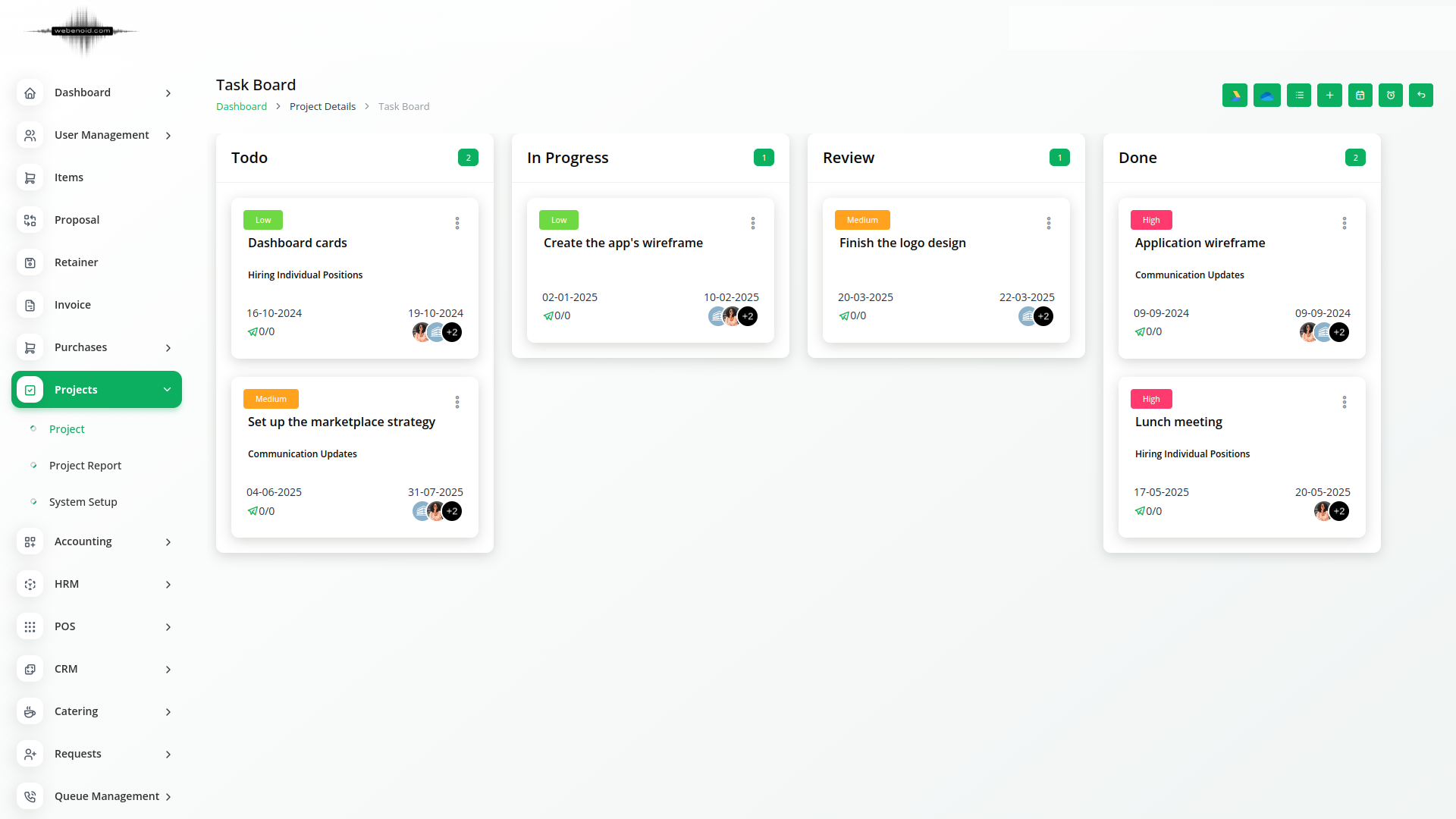Screen dimensions: 1456x819
Task: Open the Finish the logo design title
Action: 902,243
